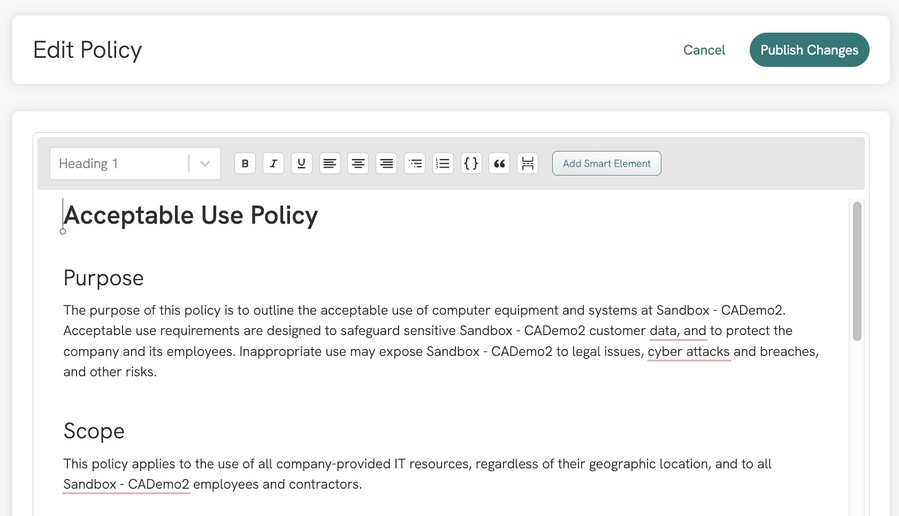
Task: Toggle underline formatting
Action: click(302, 163)
